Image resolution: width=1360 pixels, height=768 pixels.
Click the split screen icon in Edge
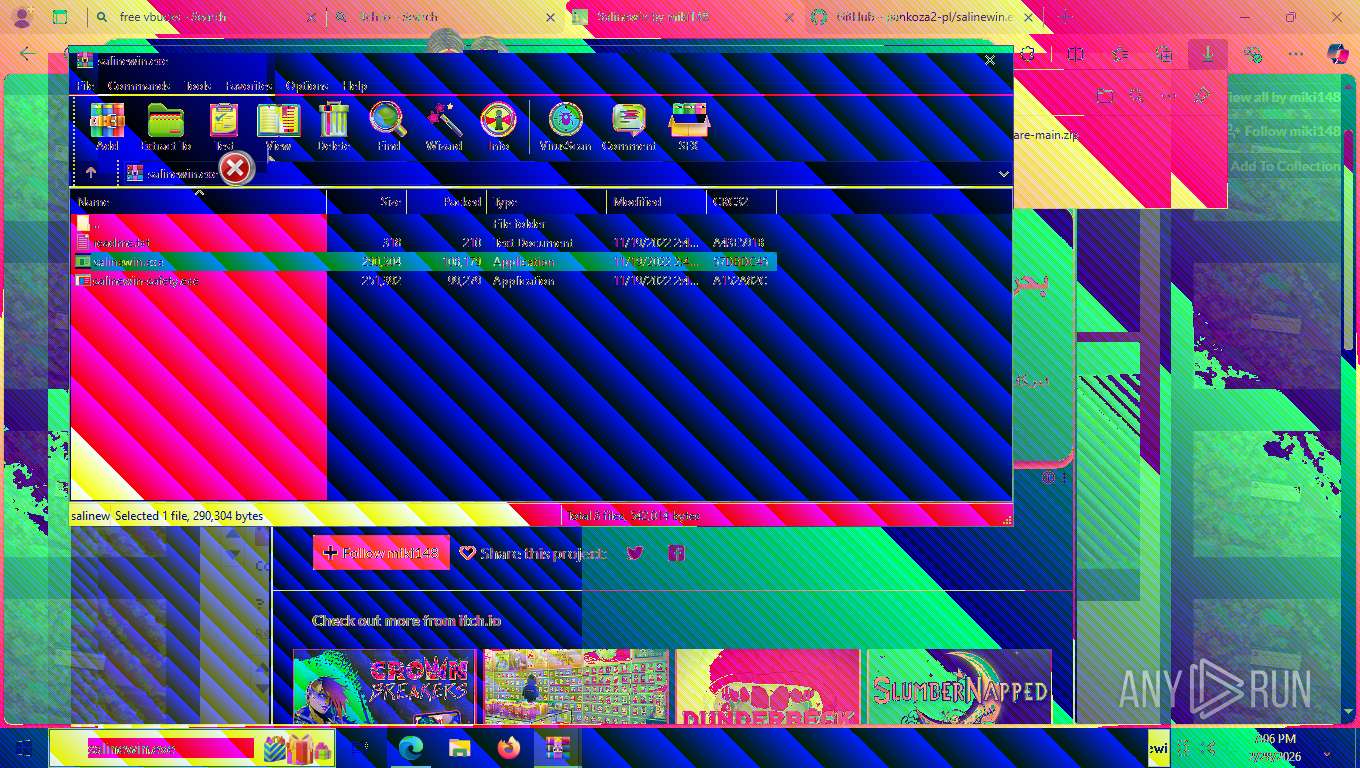click(1076, 54)
